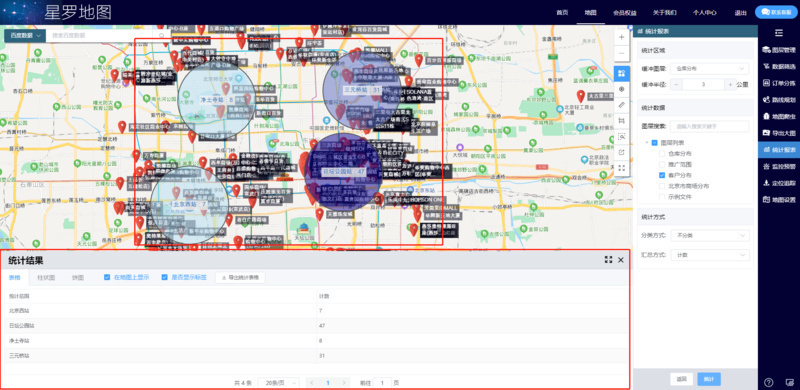
Task: Open the 20条/页 page size dropdown
Action: click(x=280, y=382)
